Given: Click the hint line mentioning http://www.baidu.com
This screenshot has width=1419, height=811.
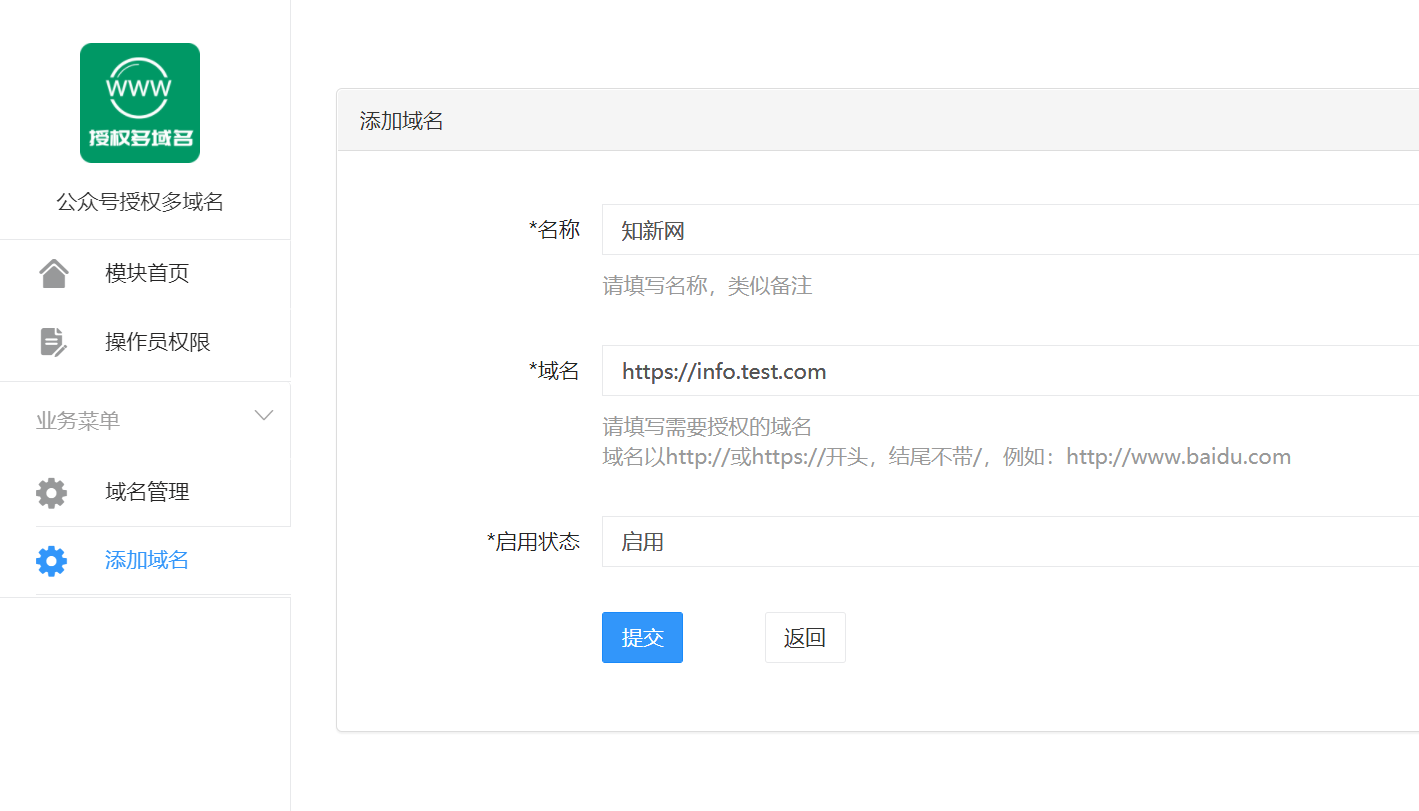Looking at the screenshot, I should (946, 457).
